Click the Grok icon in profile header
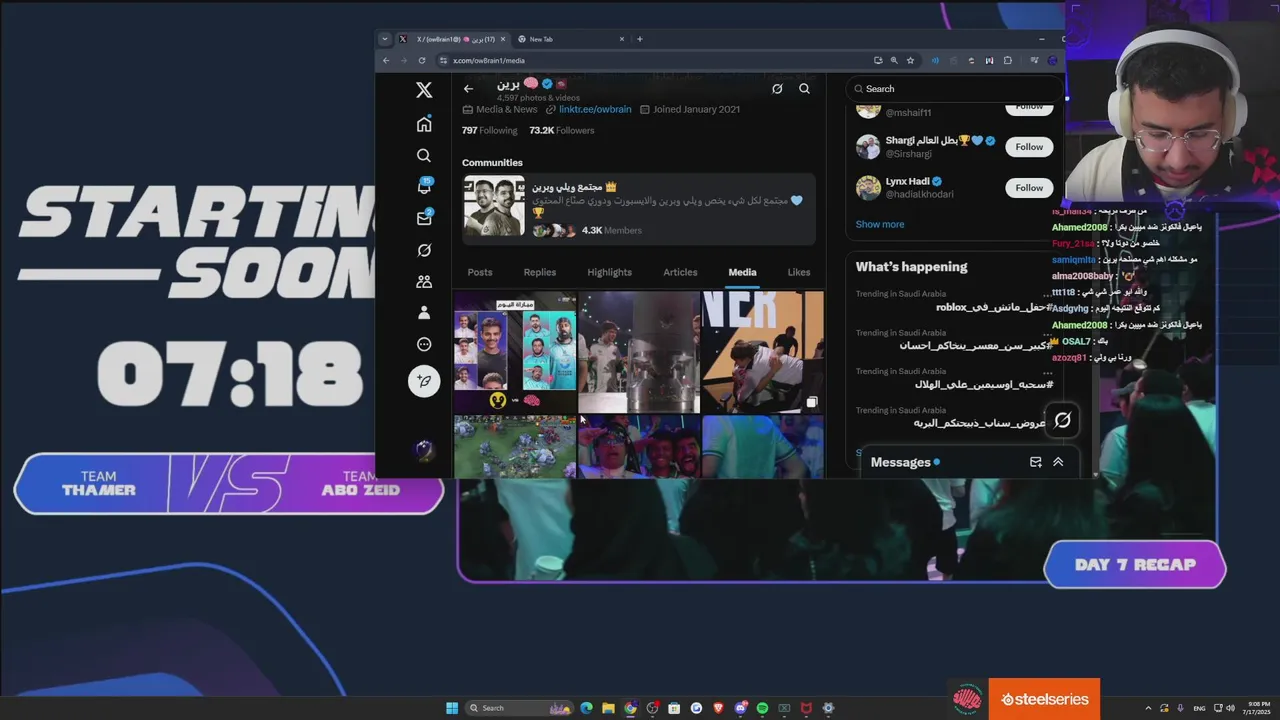1280x720 pixels. pyautogui.click(x=777, y=89)
